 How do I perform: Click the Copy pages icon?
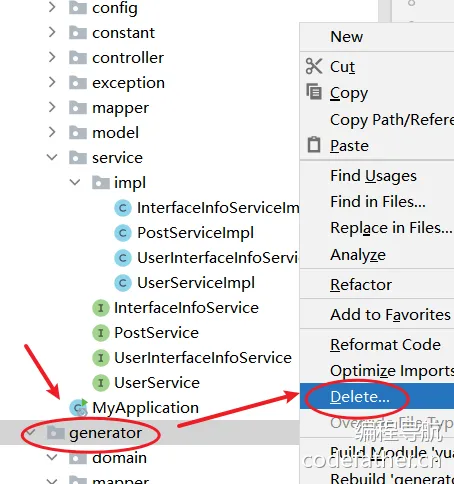coord(314,92)
